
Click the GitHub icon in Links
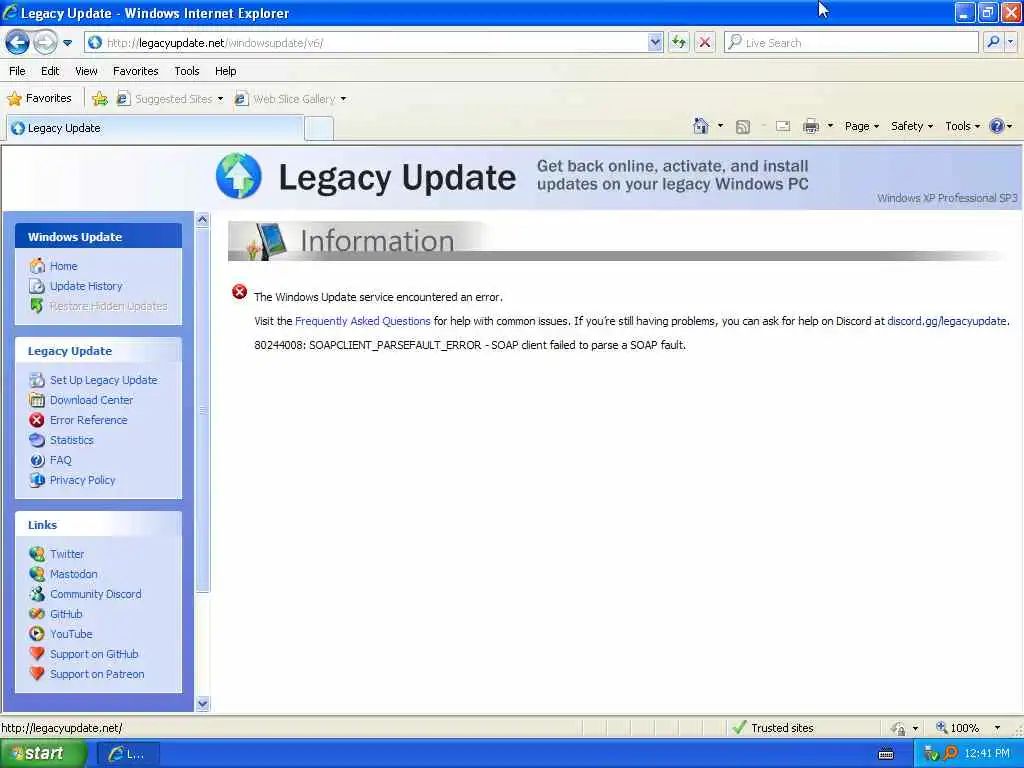[x=37, y=614]
